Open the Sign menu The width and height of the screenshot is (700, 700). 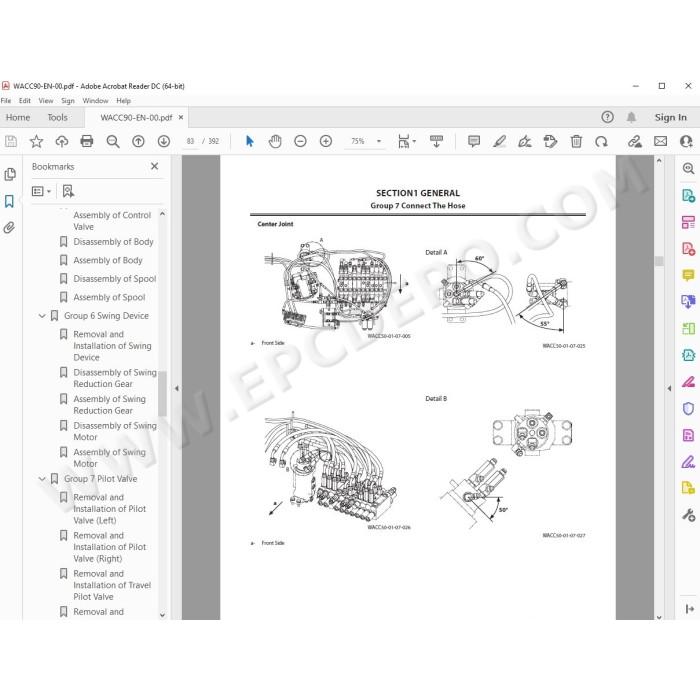coord(68,101)
